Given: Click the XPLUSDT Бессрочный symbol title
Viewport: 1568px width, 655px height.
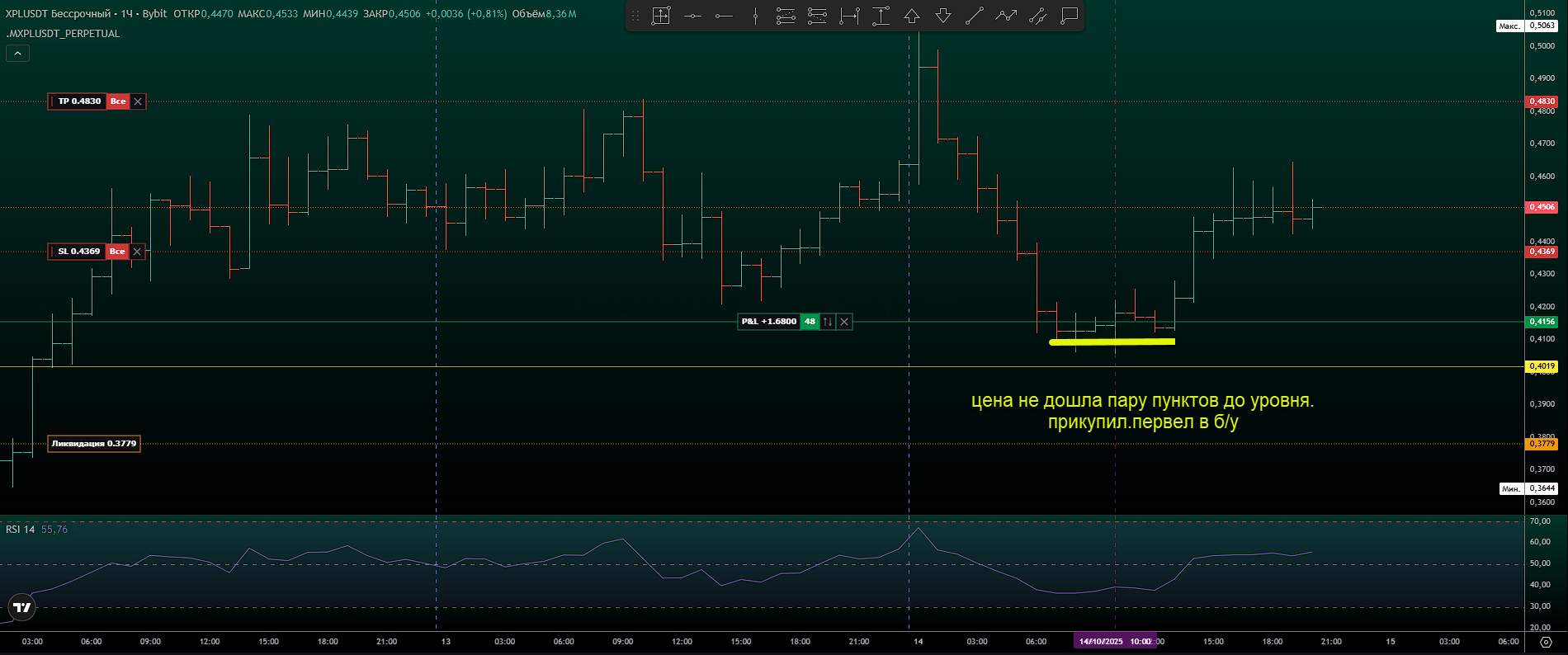Looking at the screenshot, I should tap(58, 14).
